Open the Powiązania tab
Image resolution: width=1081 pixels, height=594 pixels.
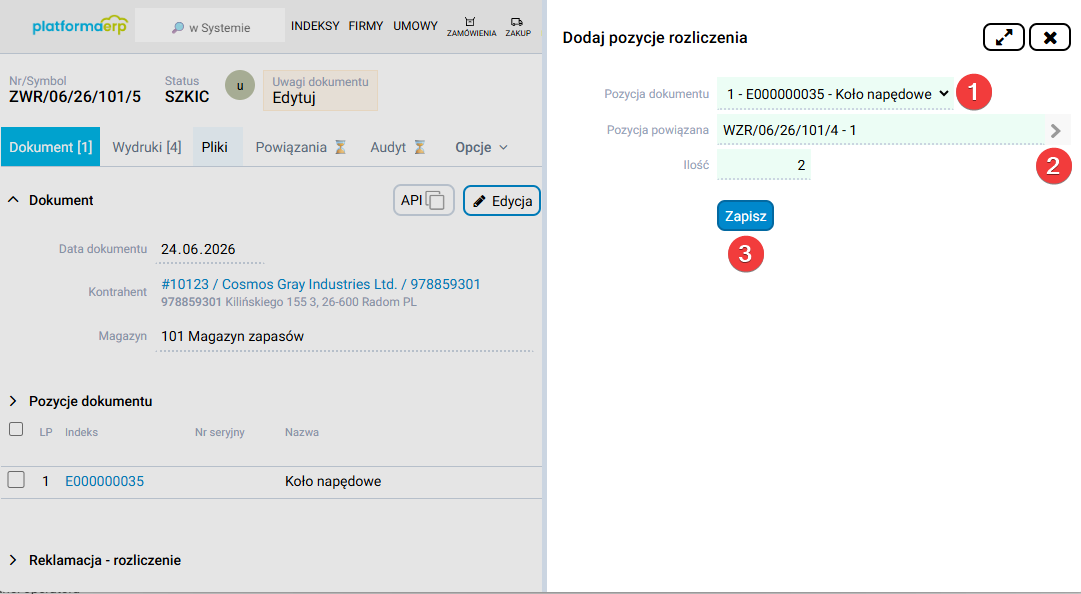coord(301,147)
